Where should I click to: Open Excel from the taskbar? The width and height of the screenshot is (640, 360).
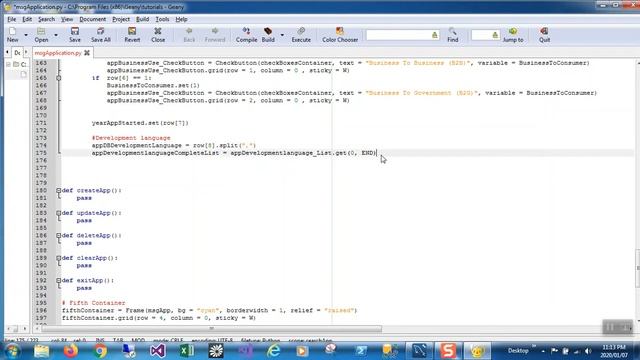coord(187,351)
